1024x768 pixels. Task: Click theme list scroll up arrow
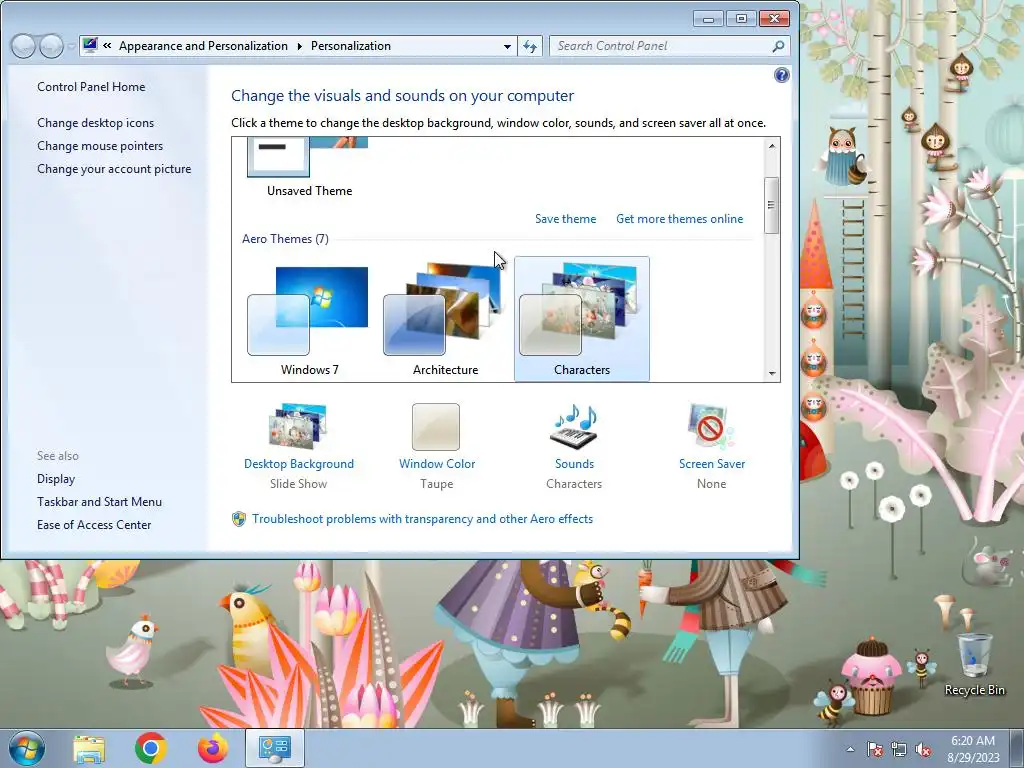[x=772, y=146]
